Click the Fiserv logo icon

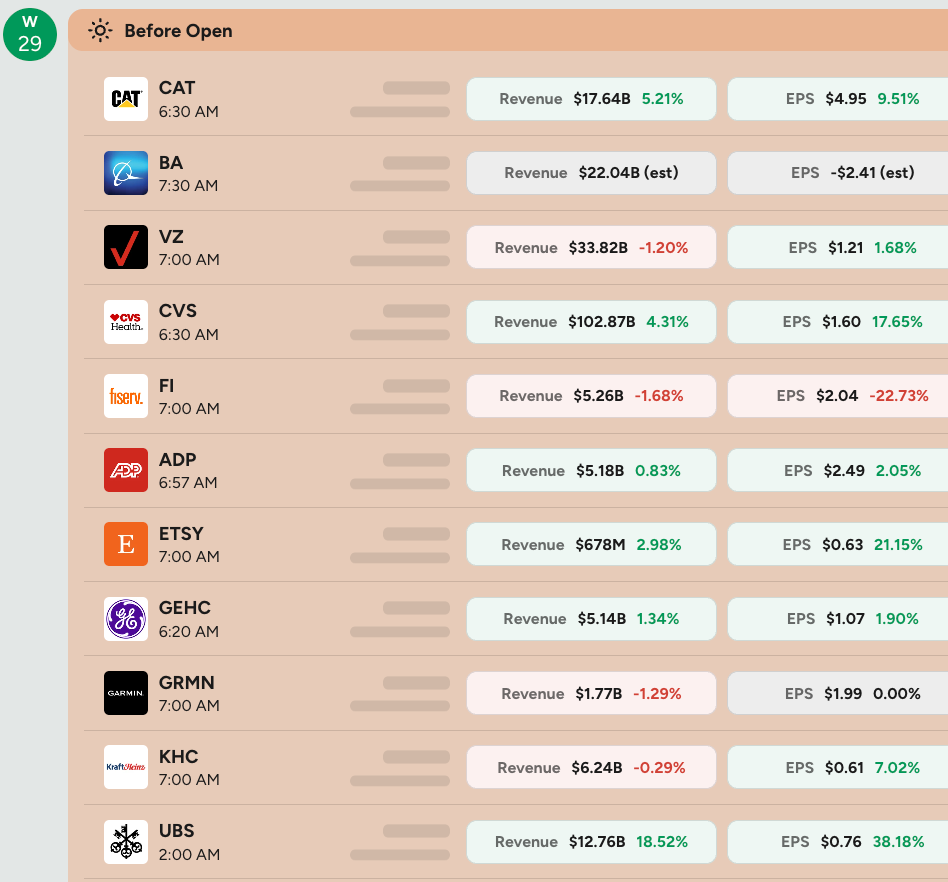pos(126,396)
